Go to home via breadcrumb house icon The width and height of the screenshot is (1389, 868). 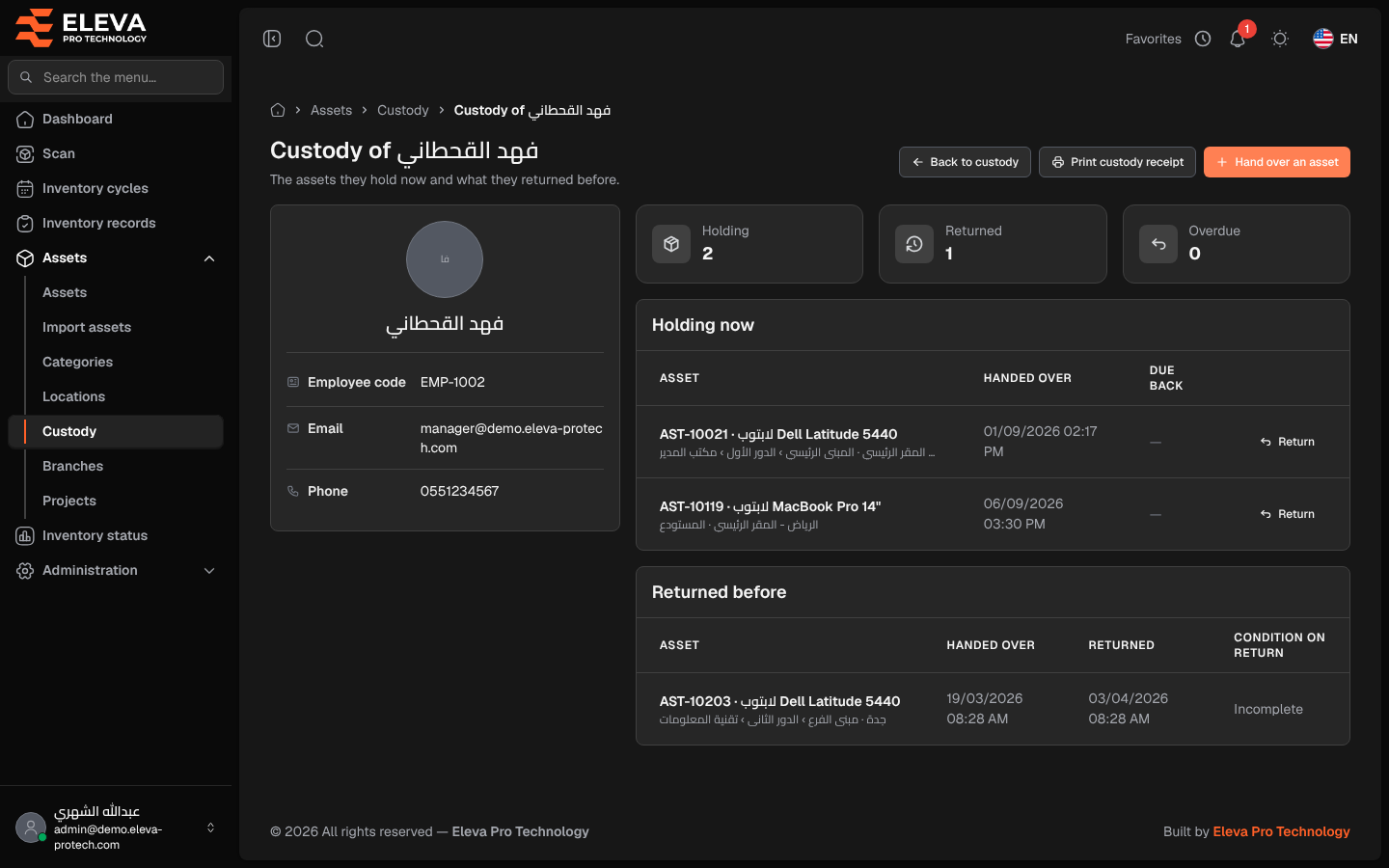[278, 110]
